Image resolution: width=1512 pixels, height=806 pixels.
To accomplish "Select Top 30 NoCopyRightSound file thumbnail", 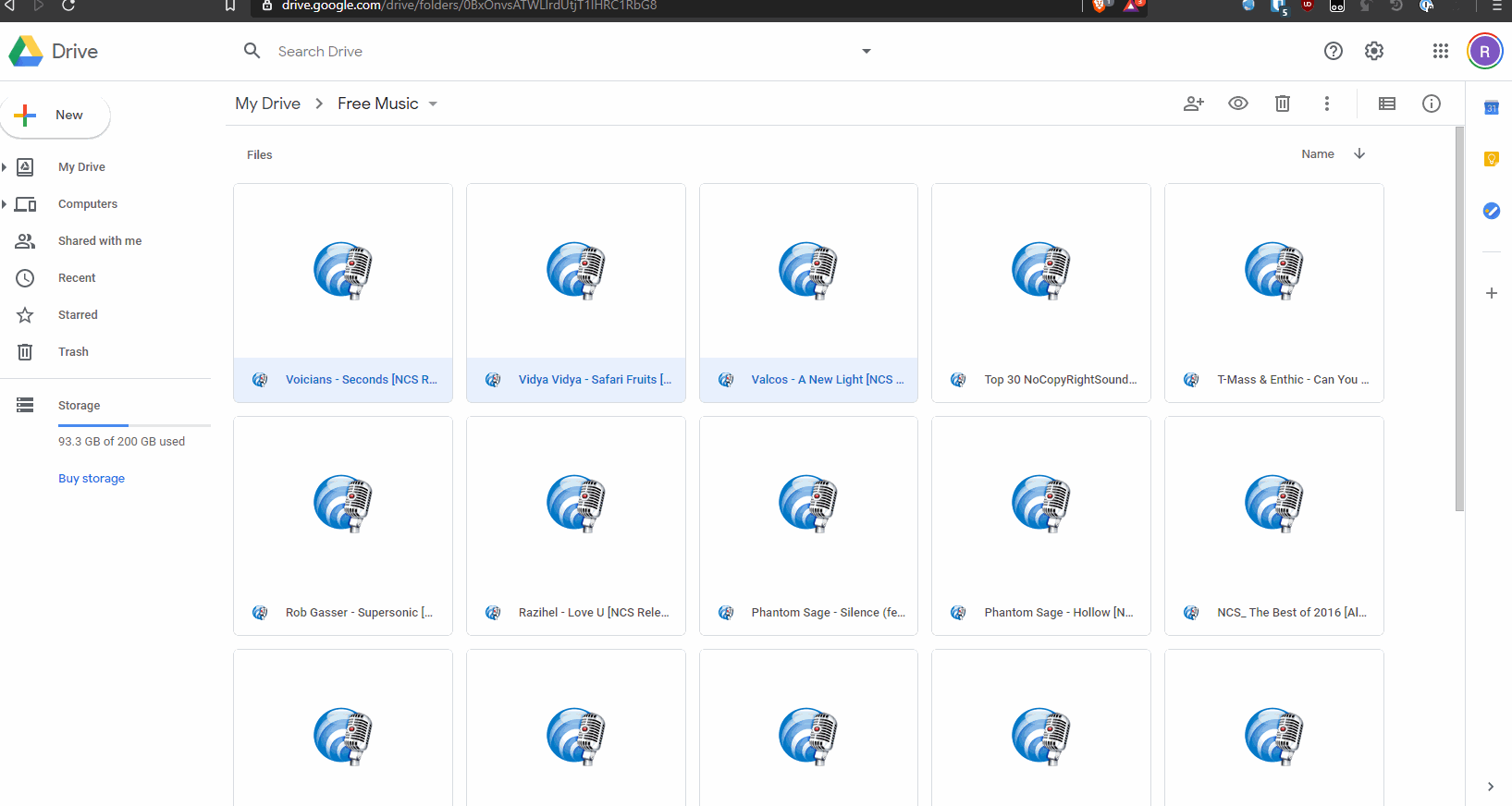I will (1041, 271).
